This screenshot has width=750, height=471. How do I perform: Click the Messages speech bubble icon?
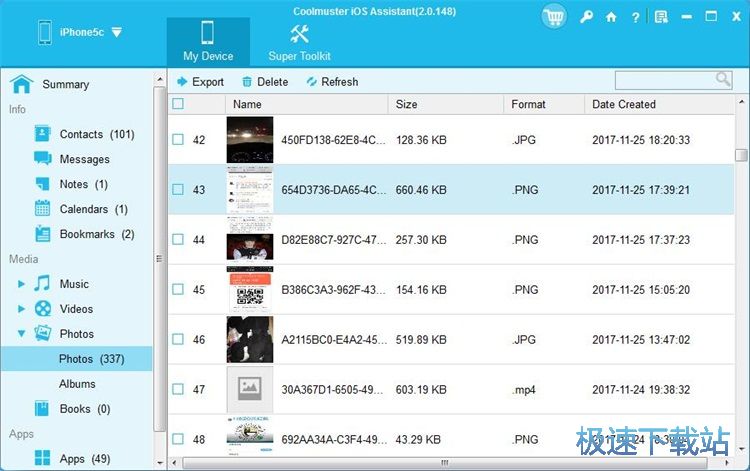pos(43,159)
